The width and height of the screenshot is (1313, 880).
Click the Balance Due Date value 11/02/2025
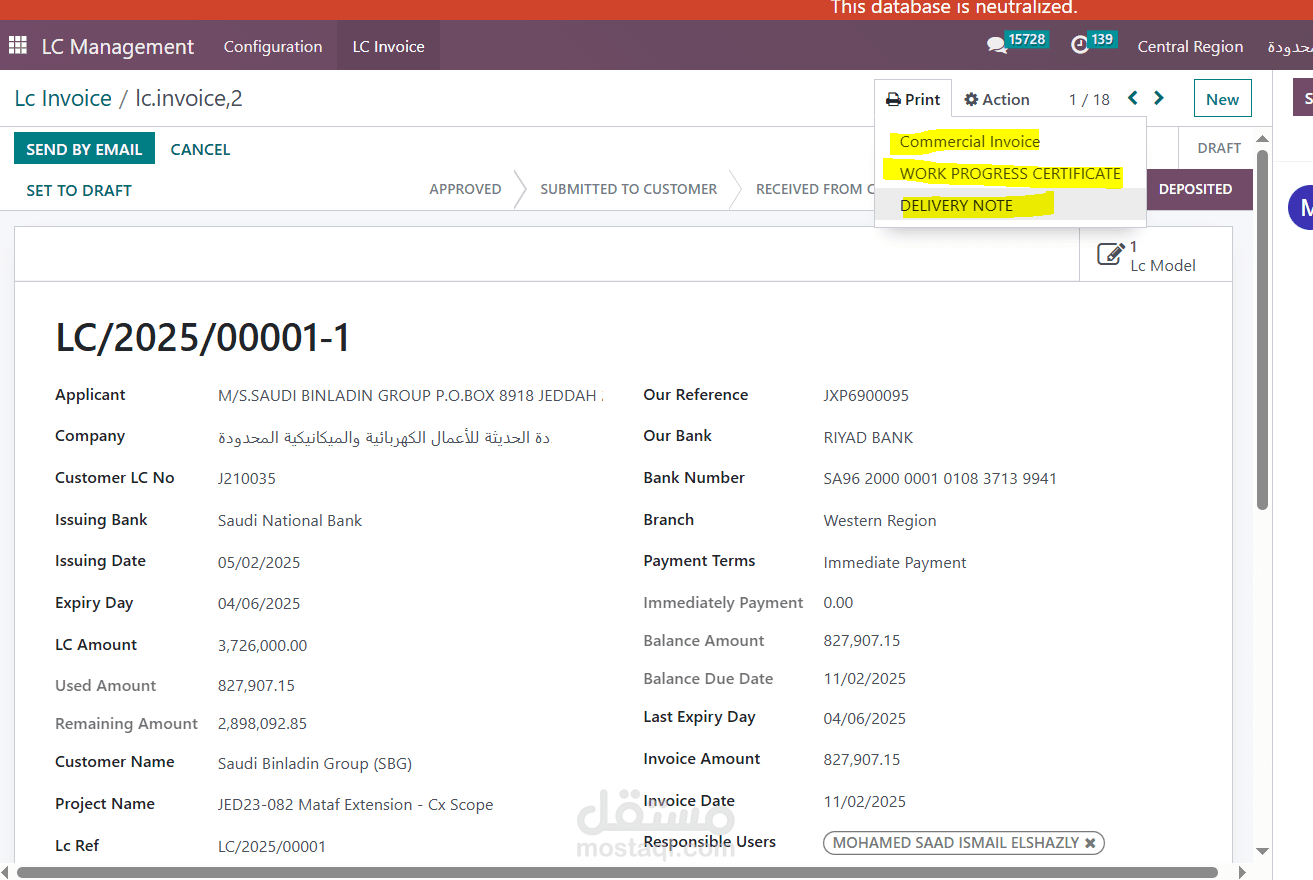(865, 678)
